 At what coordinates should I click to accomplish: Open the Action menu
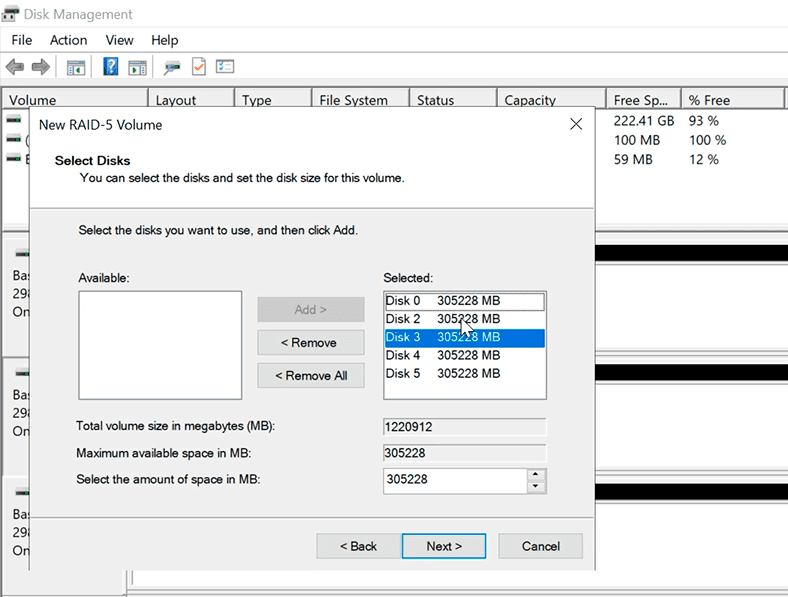coord(68,40)
